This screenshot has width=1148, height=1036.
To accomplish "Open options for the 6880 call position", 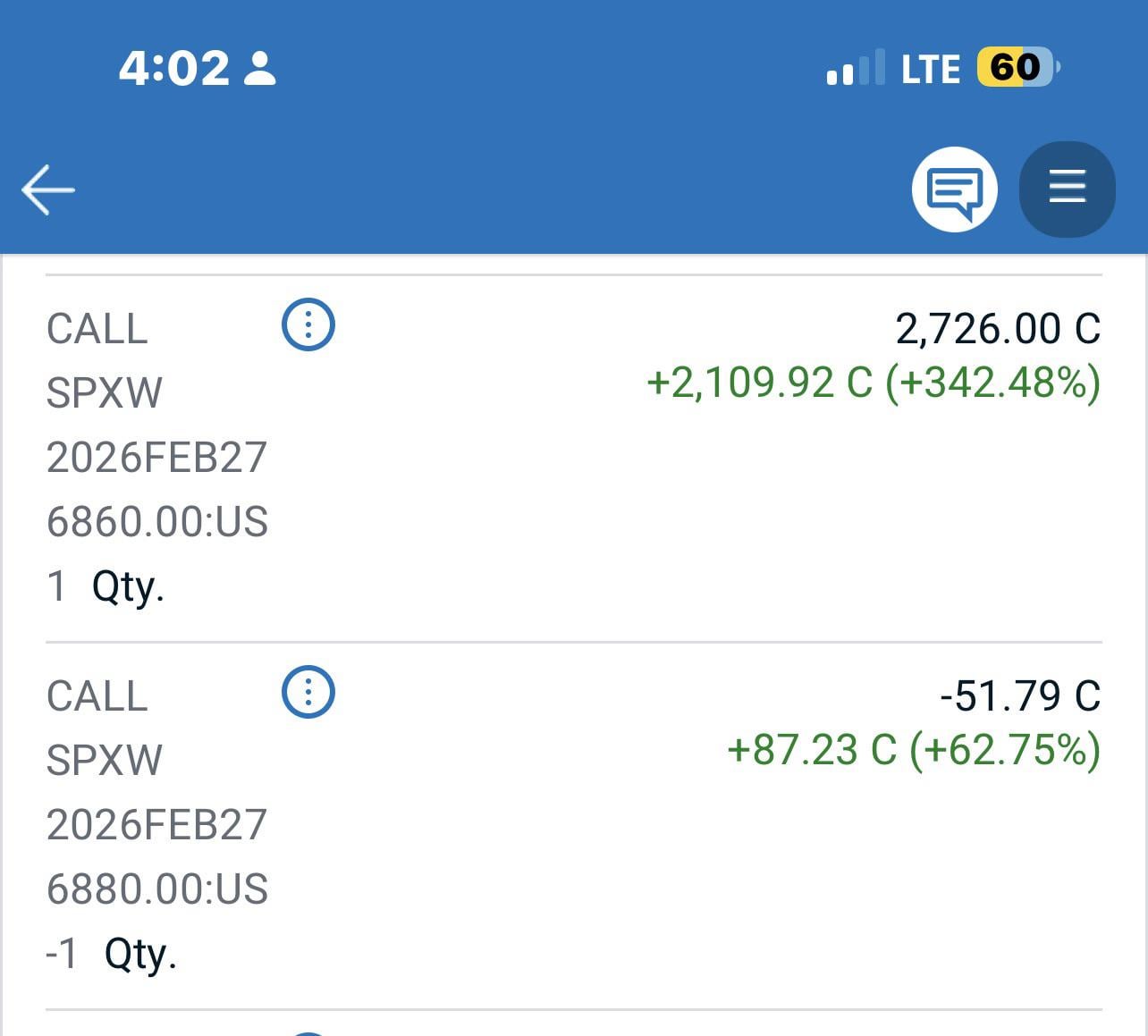I will (x=308, y=692).
